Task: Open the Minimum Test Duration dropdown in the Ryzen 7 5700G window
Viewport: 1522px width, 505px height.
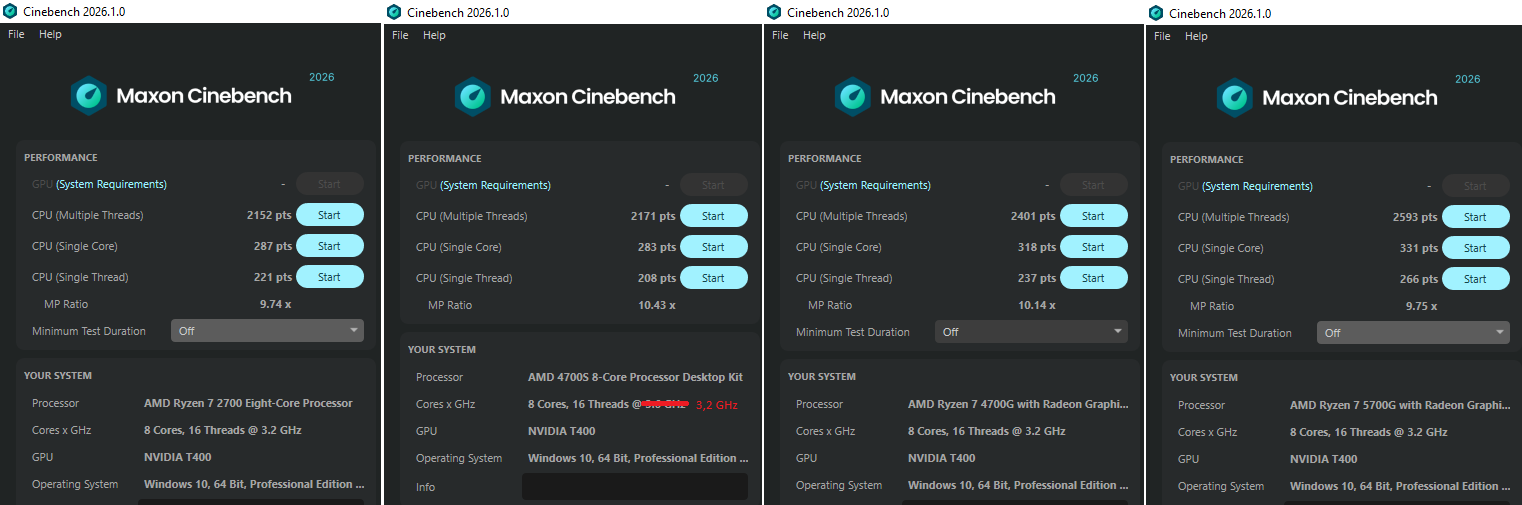Action: 1413,333
